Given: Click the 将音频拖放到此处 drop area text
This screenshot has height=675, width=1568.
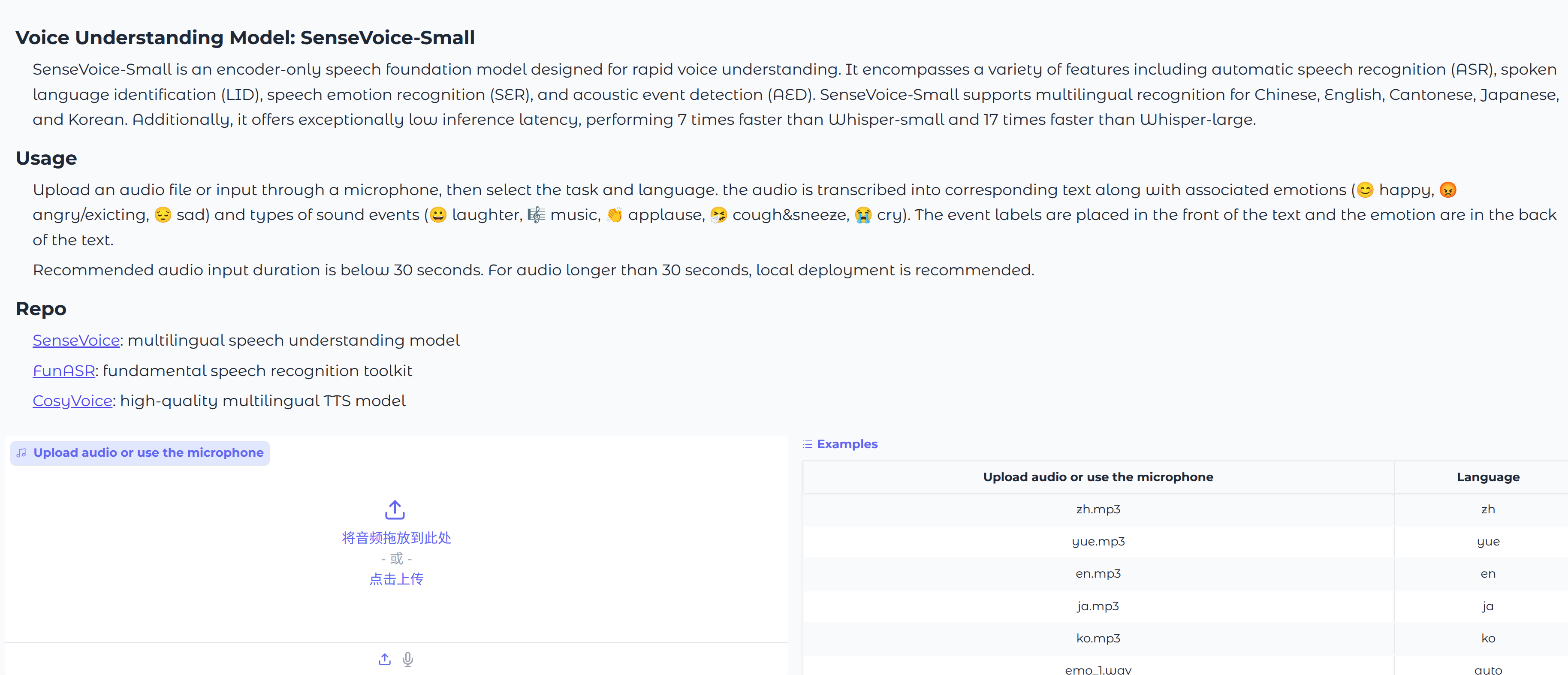Looking at the screenshot, I should [396, 538].
